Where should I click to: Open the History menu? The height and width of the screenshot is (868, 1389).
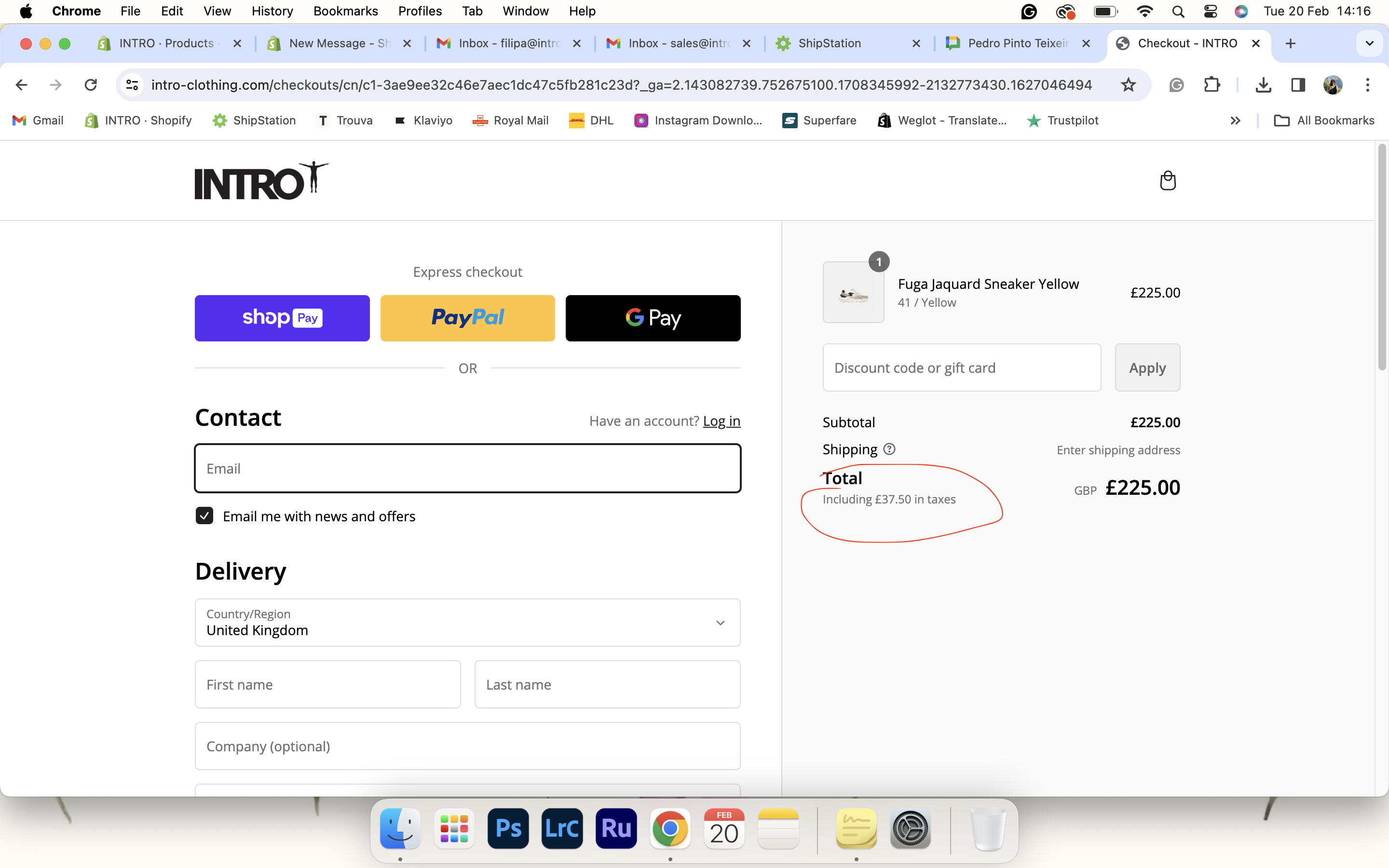(x=272, y=12)
